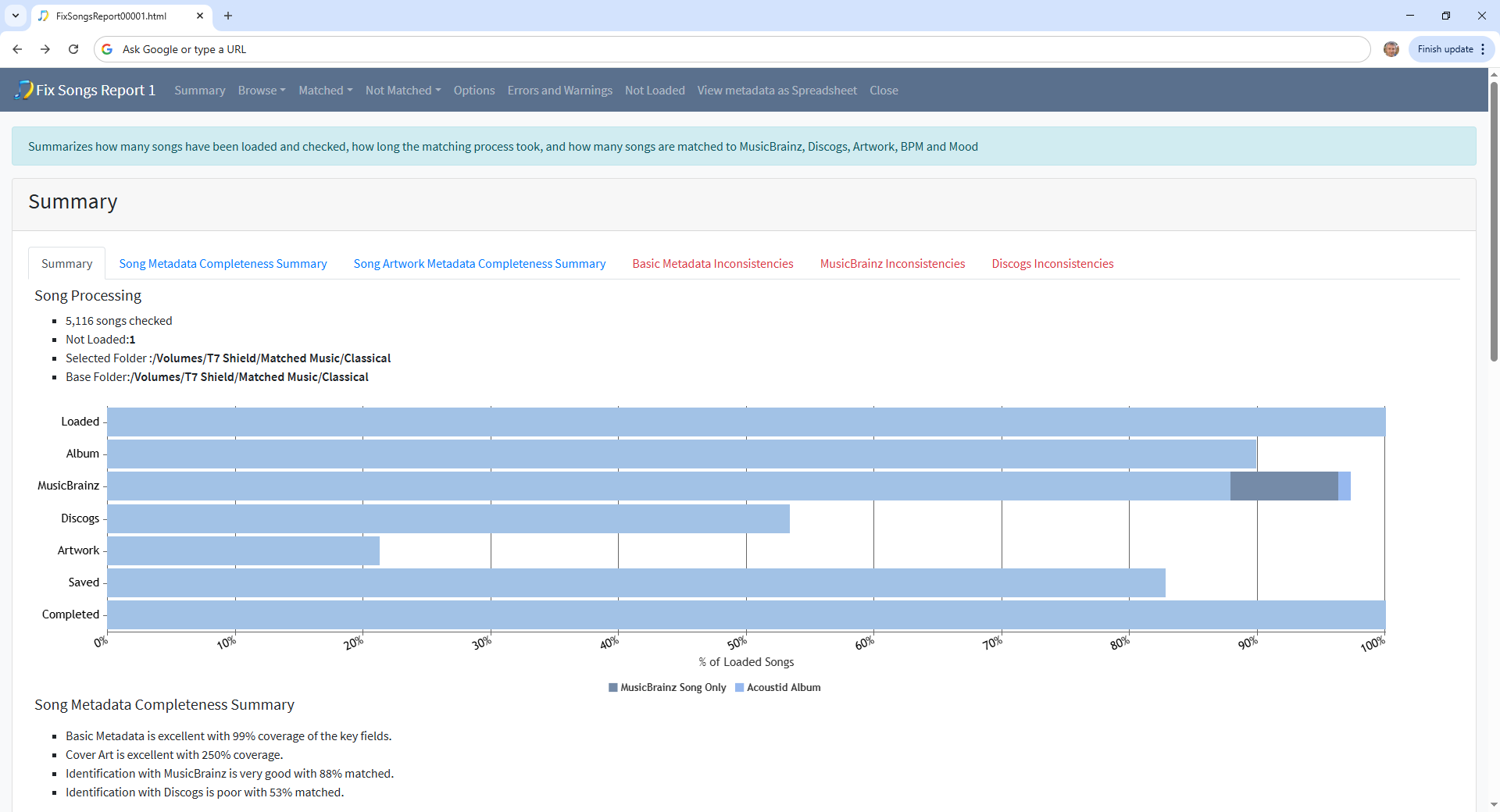Open the Chrome profile avatar
Image resolution: width=1500 pixels, height=812 pixels.
pos(1391,49)
